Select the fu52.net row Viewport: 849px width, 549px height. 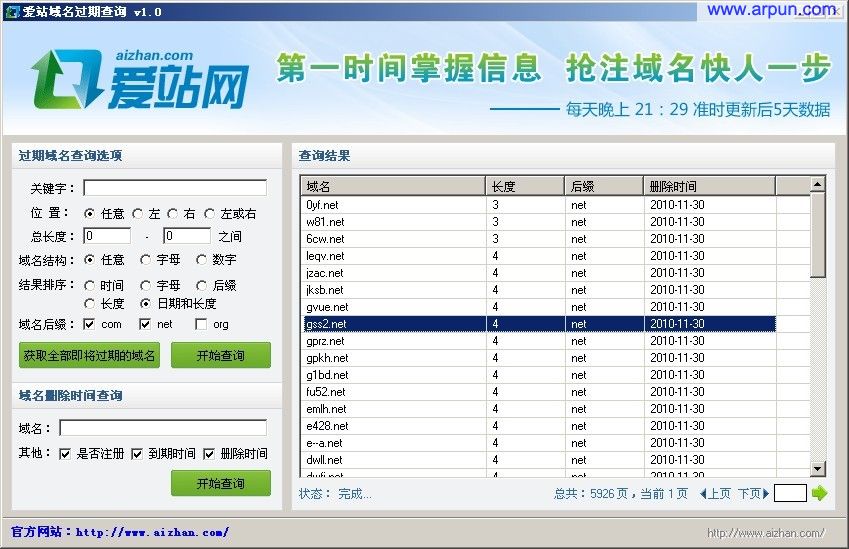click(539, 392)
